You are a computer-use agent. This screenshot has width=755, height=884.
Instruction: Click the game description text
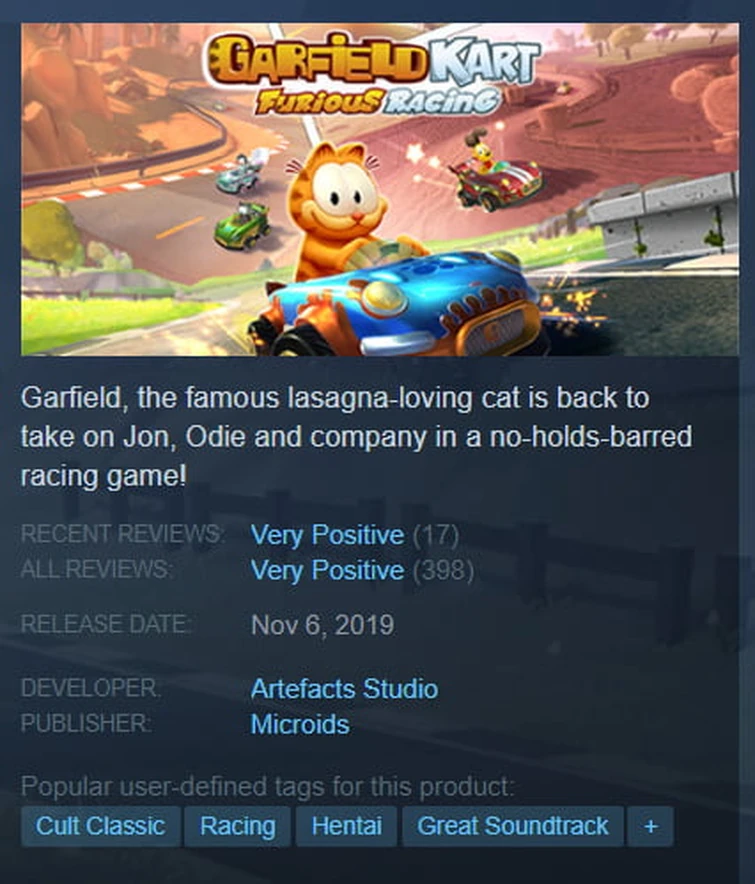356,437
